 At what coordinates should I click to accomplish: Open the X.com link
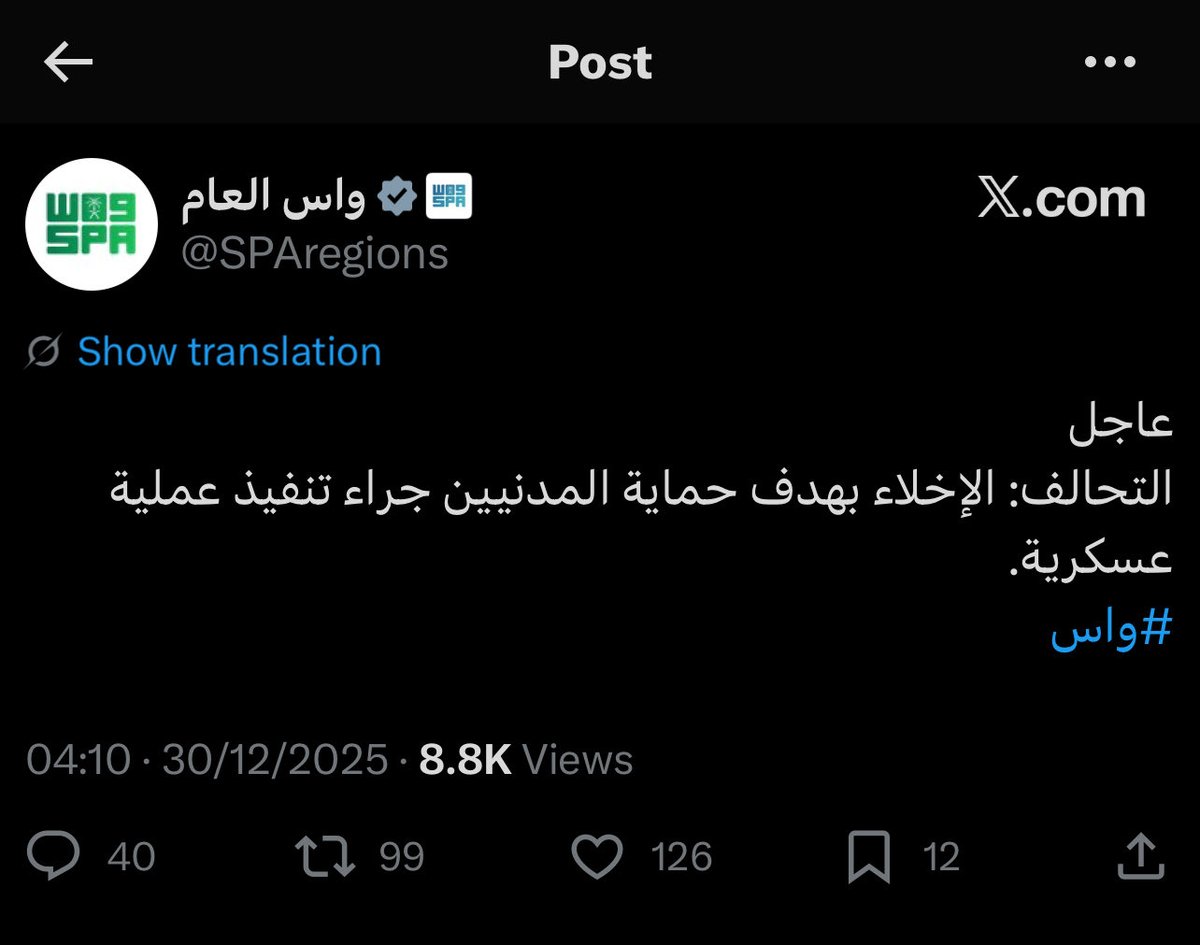click(x=1062, y=198)
